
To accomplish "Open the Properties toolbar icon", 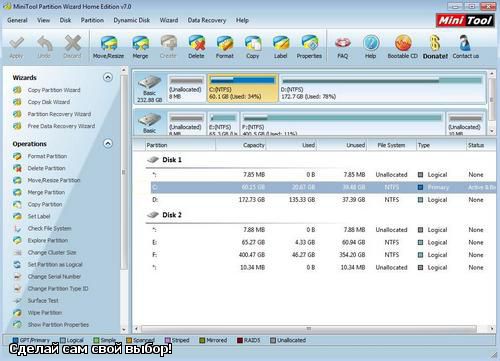I will [309, 43].
